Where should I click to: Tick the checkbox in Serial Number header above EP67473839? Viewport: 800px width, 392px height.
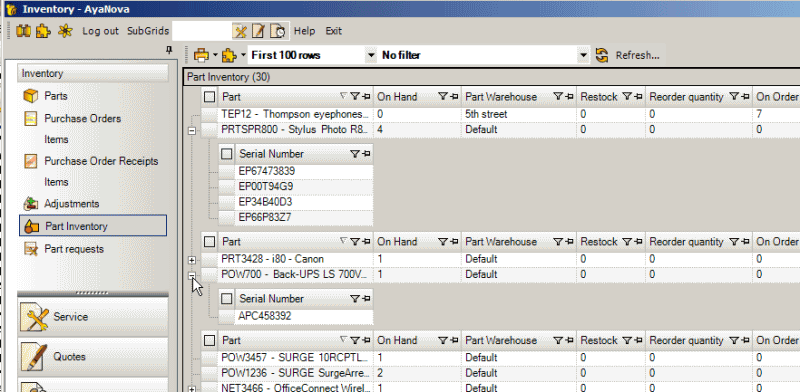(x=227, y=154)
